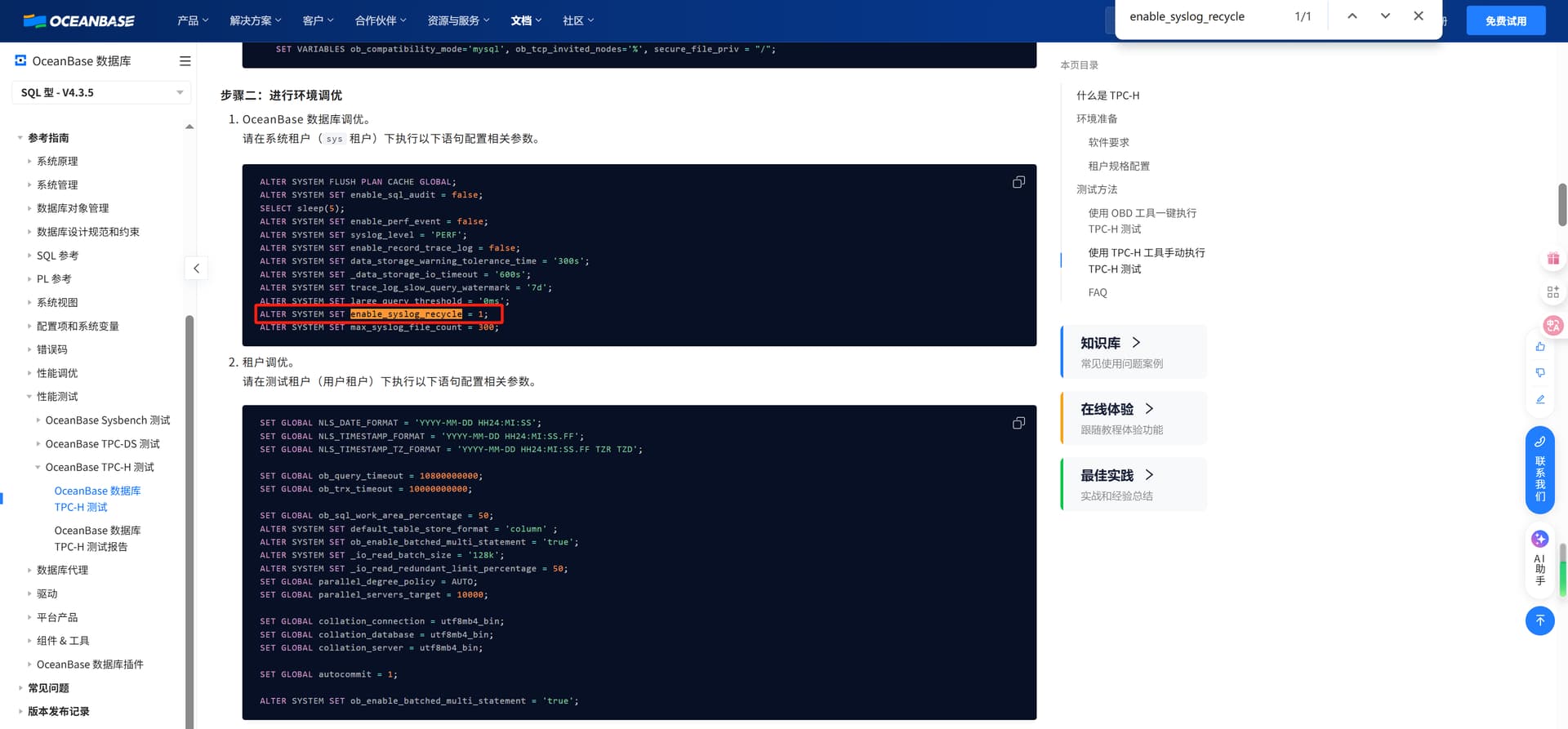Click the gift icon on right edge
The image size is (1568, 729).
1552,259
